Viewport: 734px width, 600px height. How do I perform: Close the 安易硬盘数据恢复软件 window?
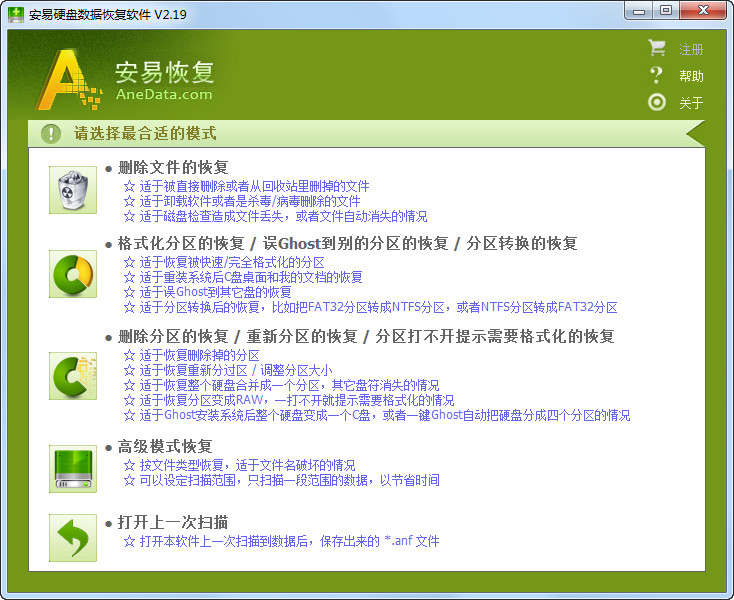[703, 11]
